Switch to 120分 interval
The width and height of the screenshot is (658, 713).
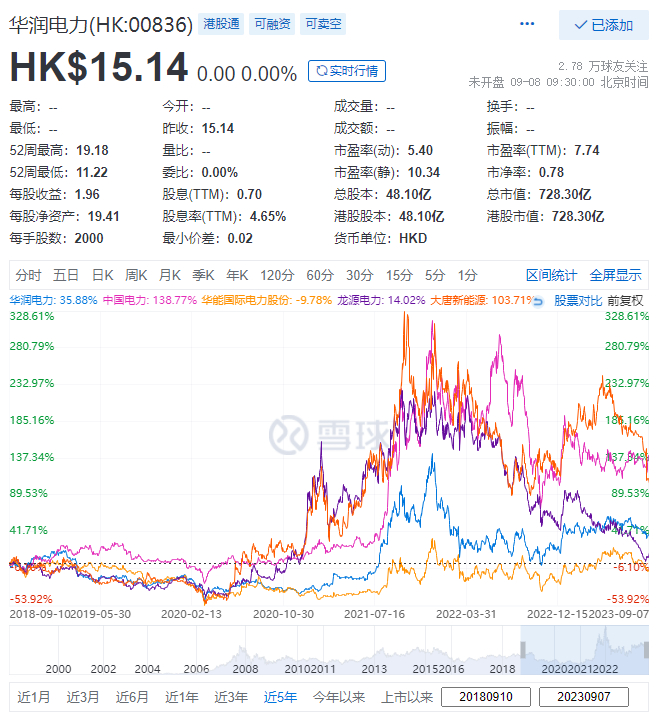277,275
